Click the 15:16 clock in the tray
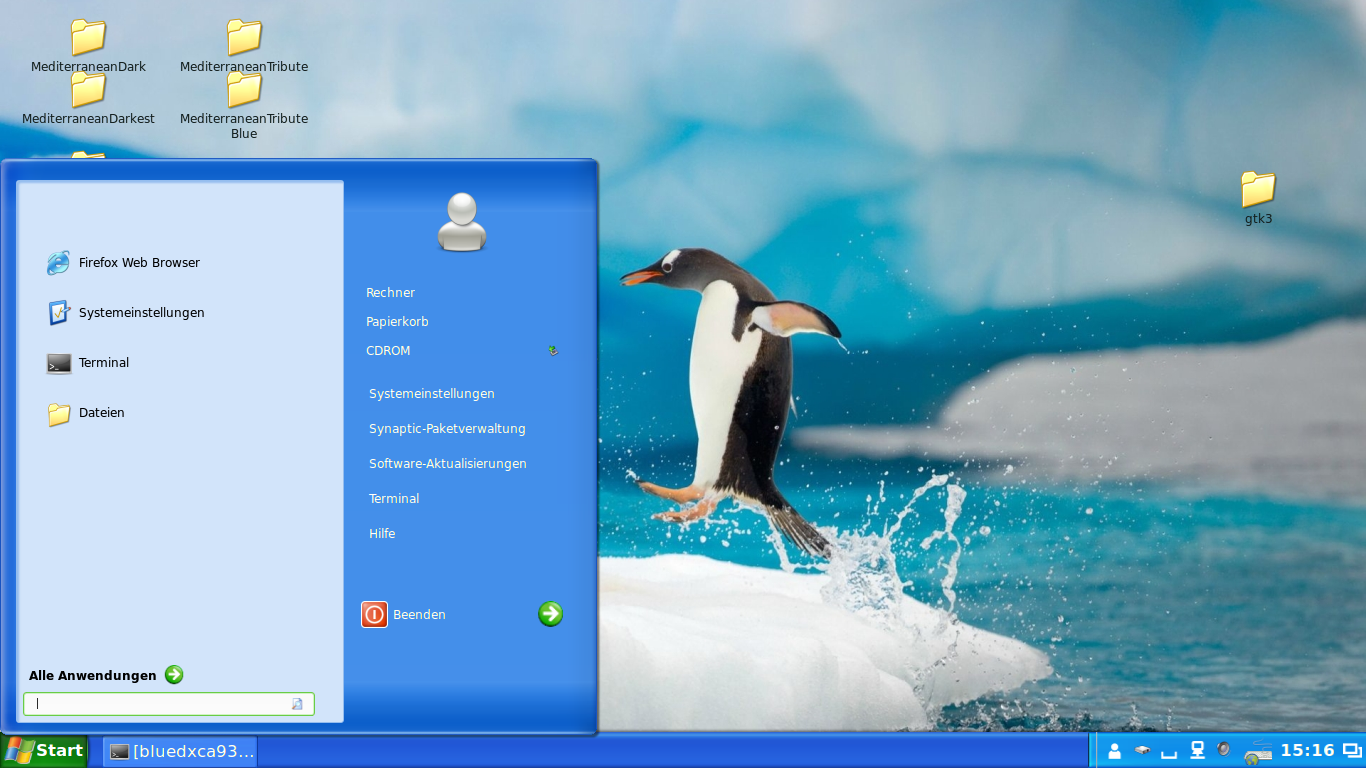Viewport: 1366px width, 768px height. (1307, 750)
